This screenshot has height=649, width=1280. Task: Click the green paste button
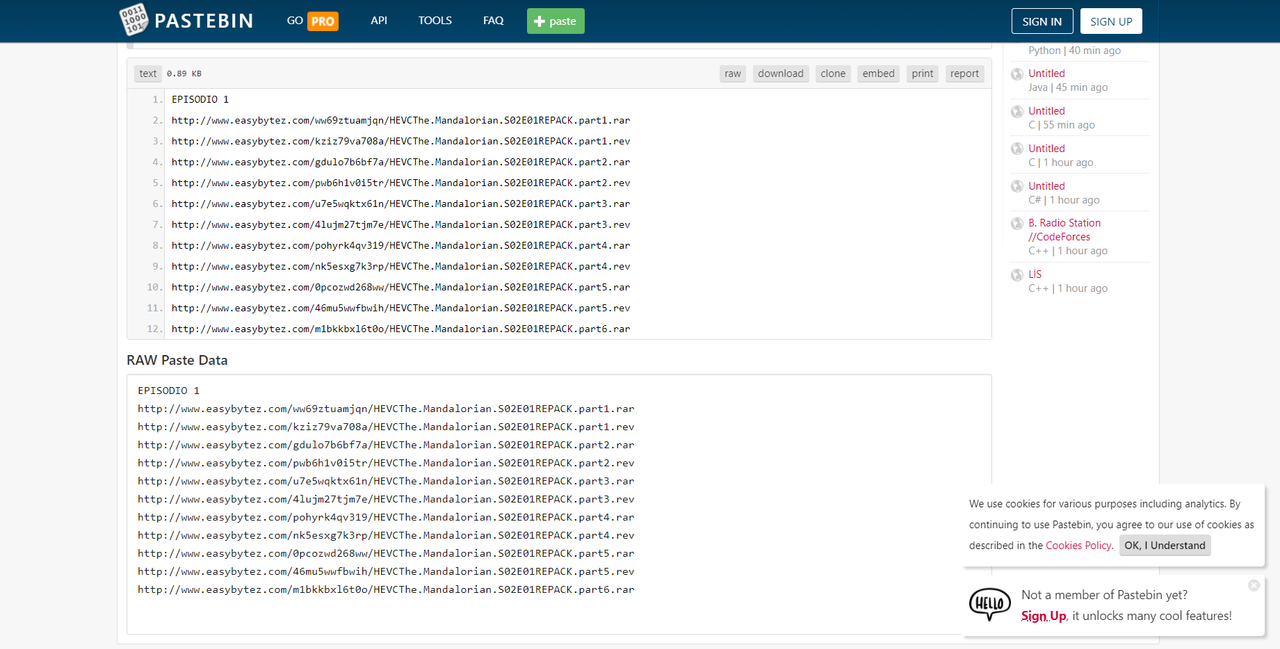[556, 21]
